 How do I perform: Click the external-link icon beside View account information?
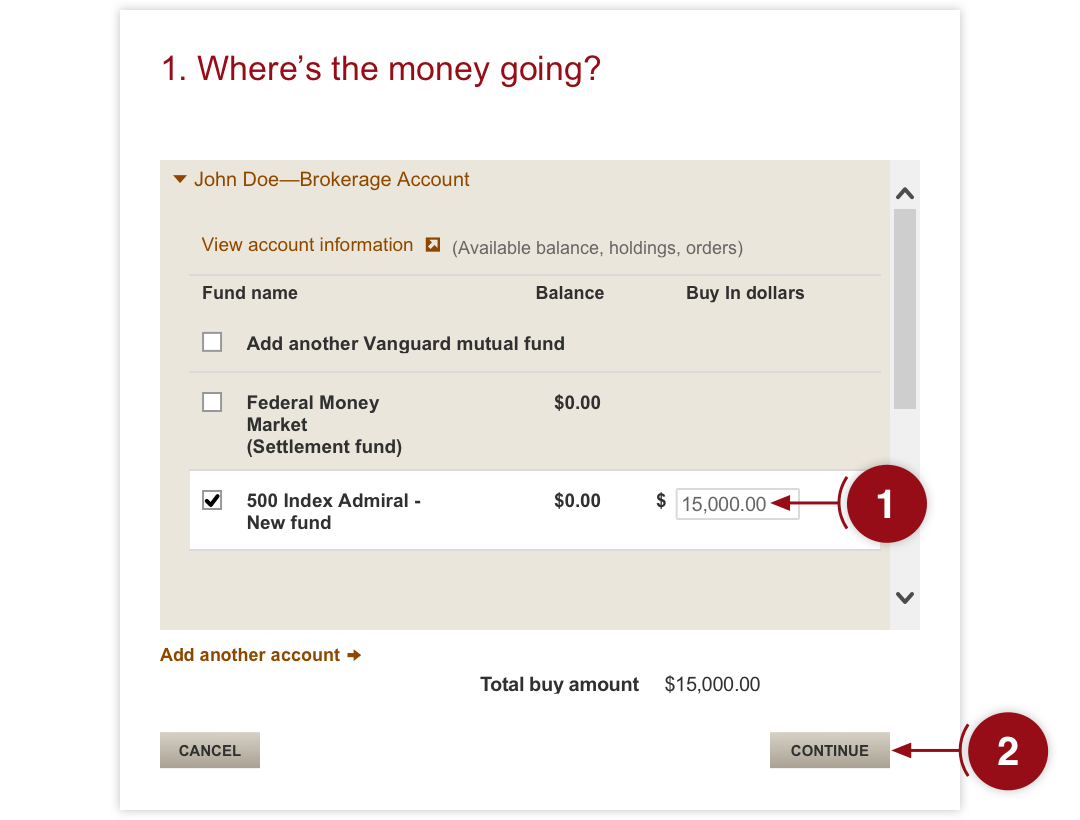[433, 244]
